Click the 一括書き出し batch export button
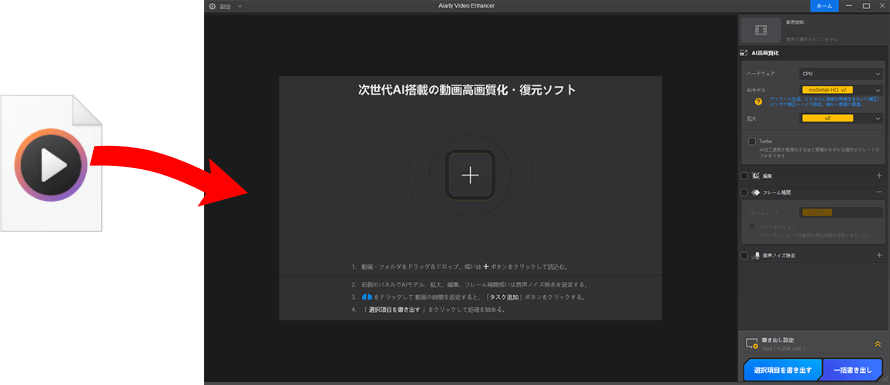This screenshot has width=890, height=385. point(853,370)
